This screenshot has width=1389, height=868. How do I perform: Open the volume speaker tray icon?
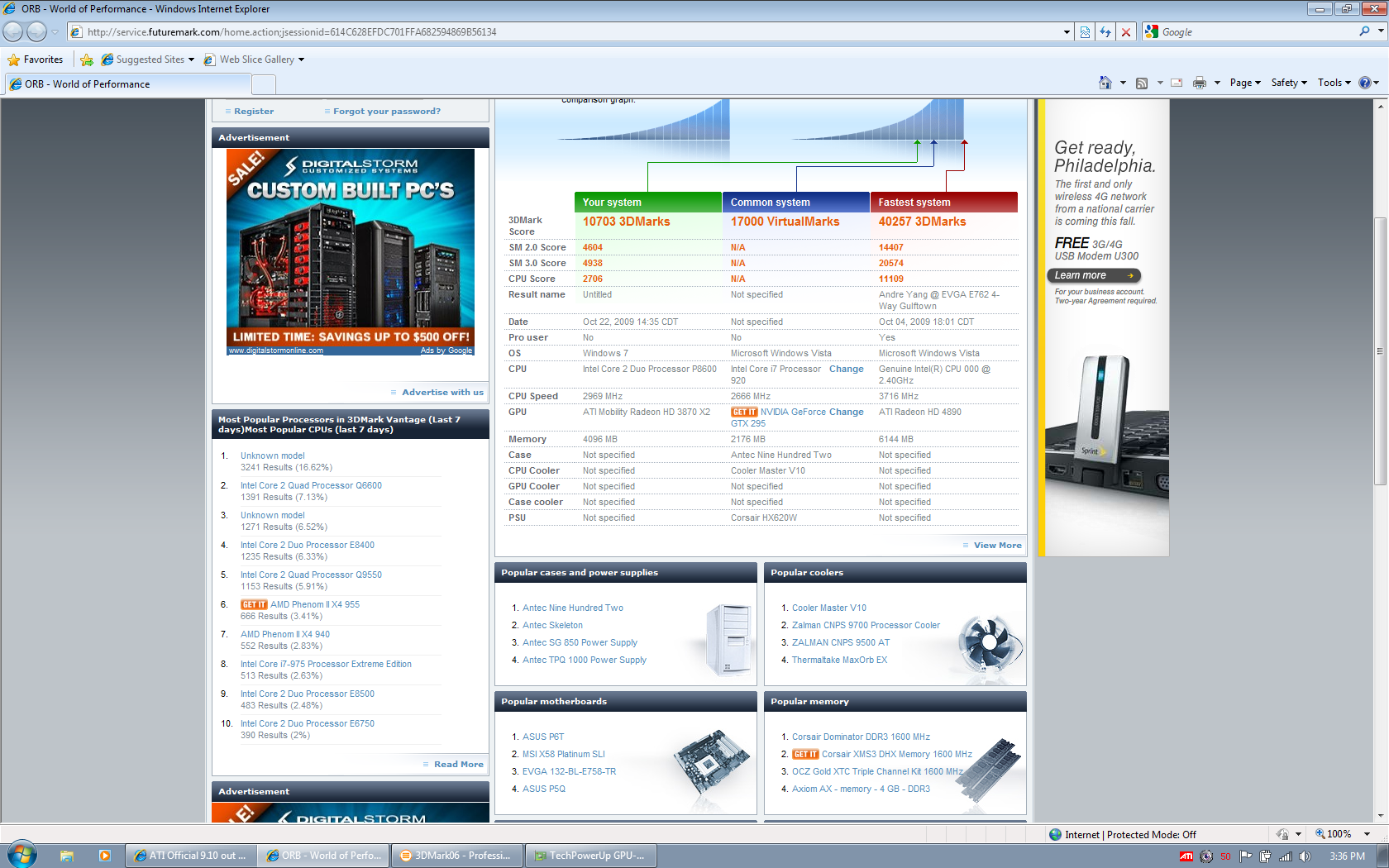(1305, 856)
